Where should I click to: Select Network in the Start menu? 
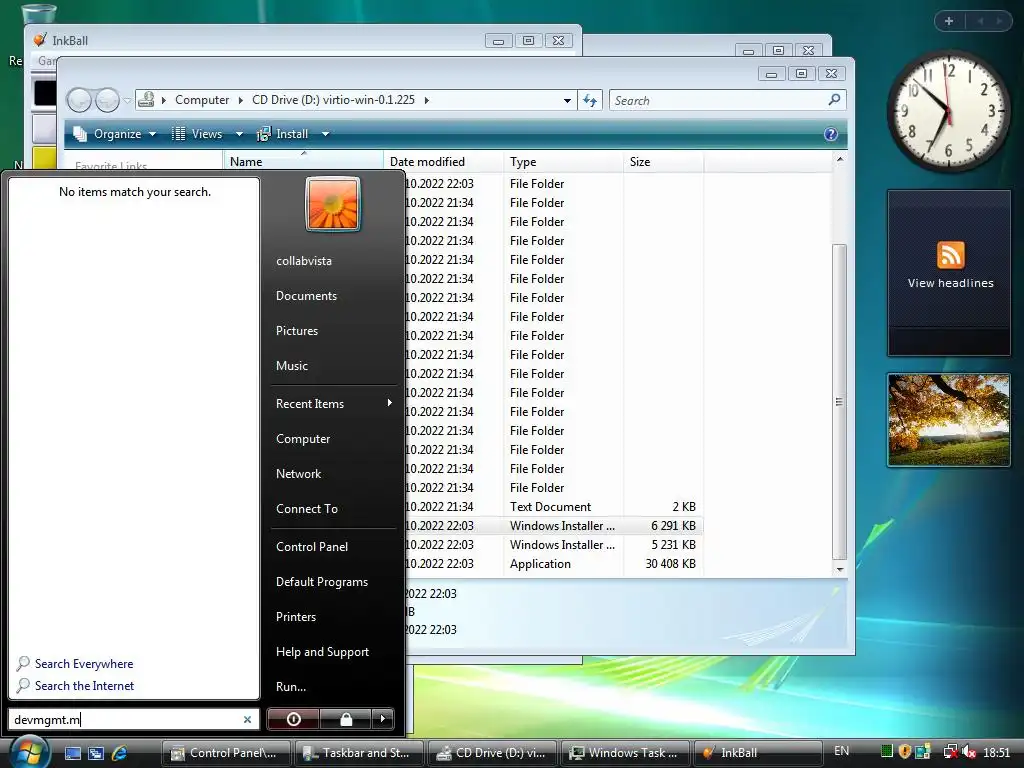(x=298, y=473)
